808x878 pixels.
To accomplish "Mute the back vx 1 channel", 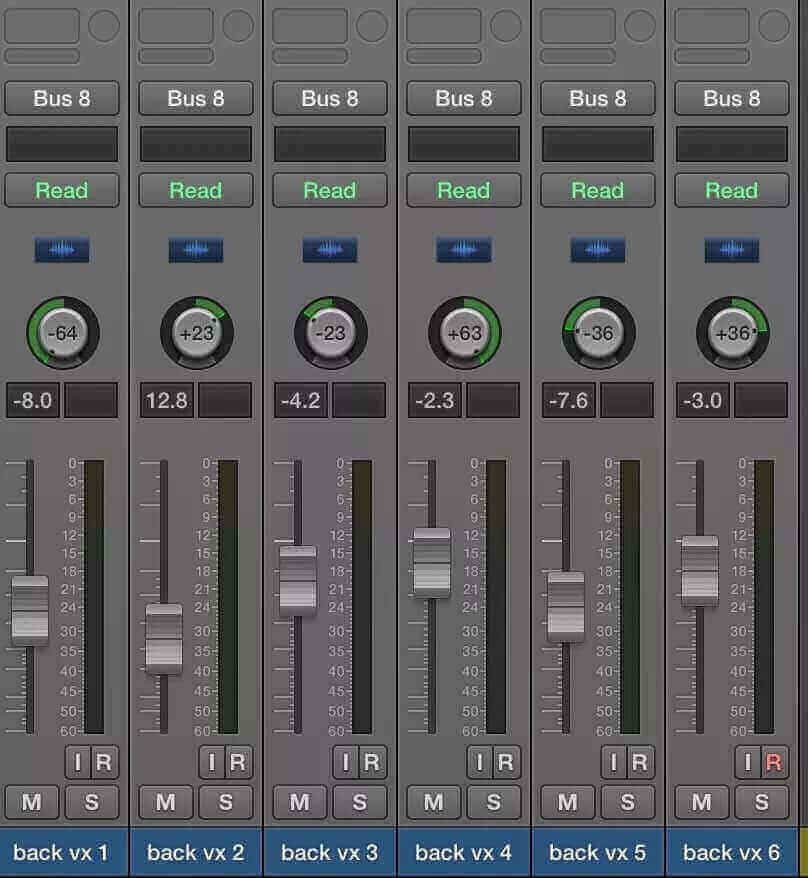I will (x=31, y=802).
